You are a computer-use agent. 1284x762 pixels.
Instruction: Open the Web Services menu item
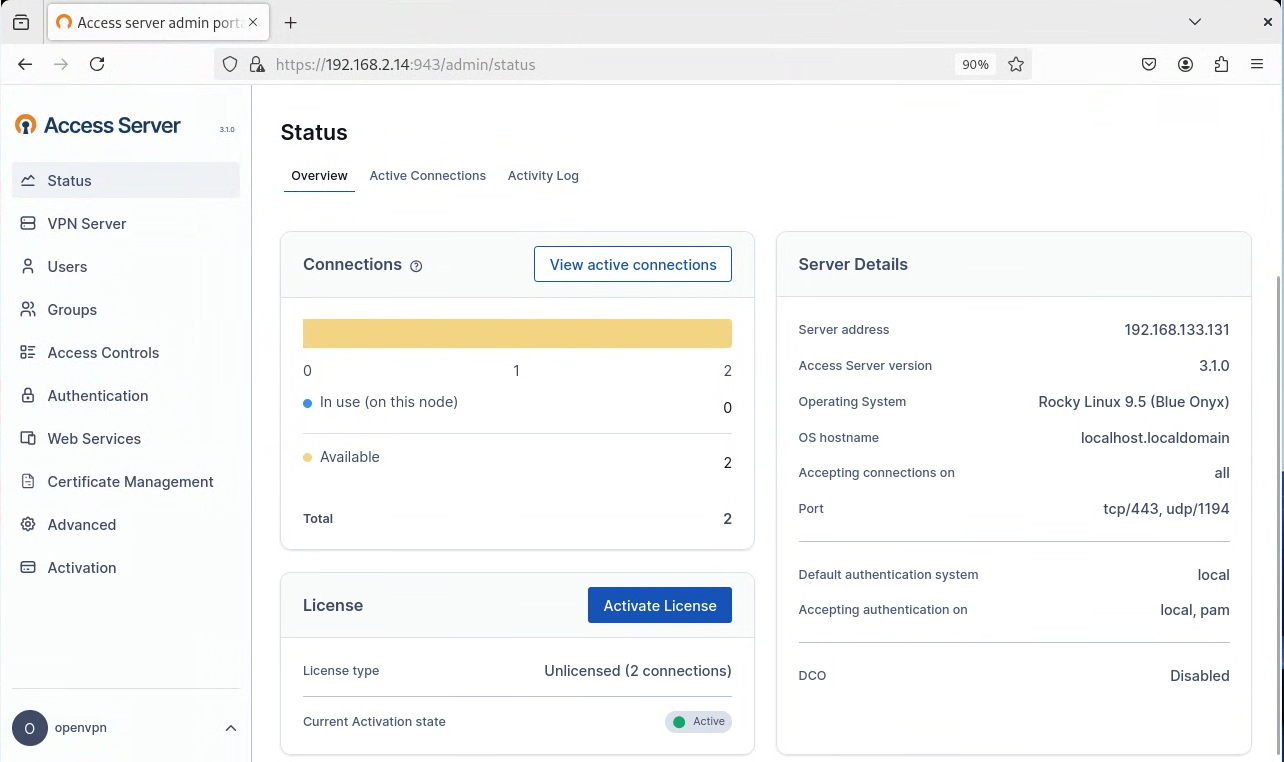click(126, 439)
